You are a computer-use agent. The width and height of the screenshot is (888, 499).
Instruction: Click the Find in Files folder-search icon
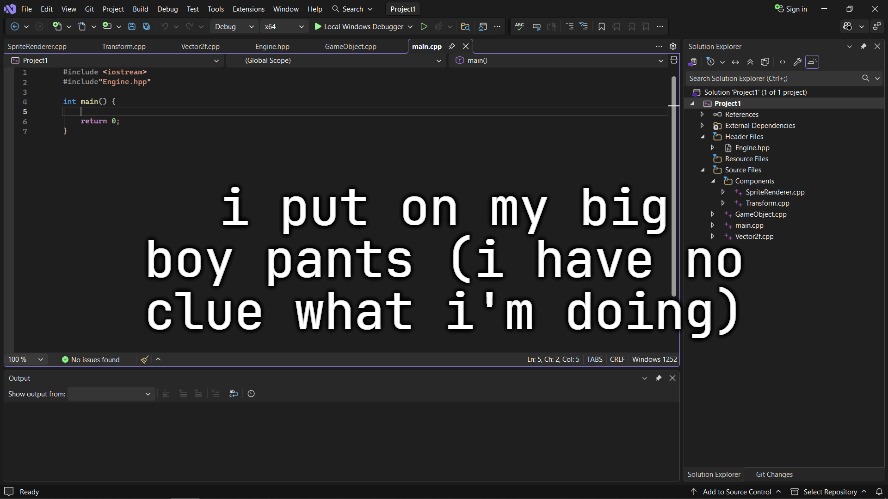click(x=465, y=27)
